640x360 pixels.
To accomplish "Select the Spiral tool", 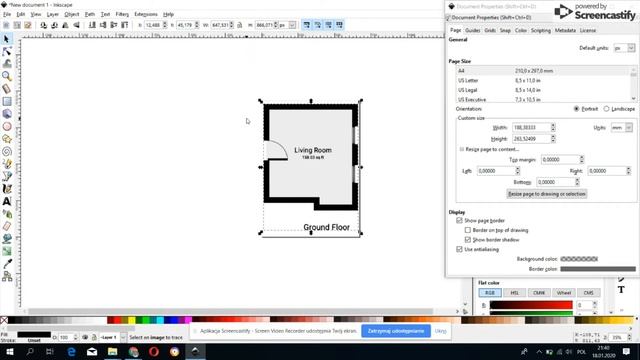I will point(7,151).
